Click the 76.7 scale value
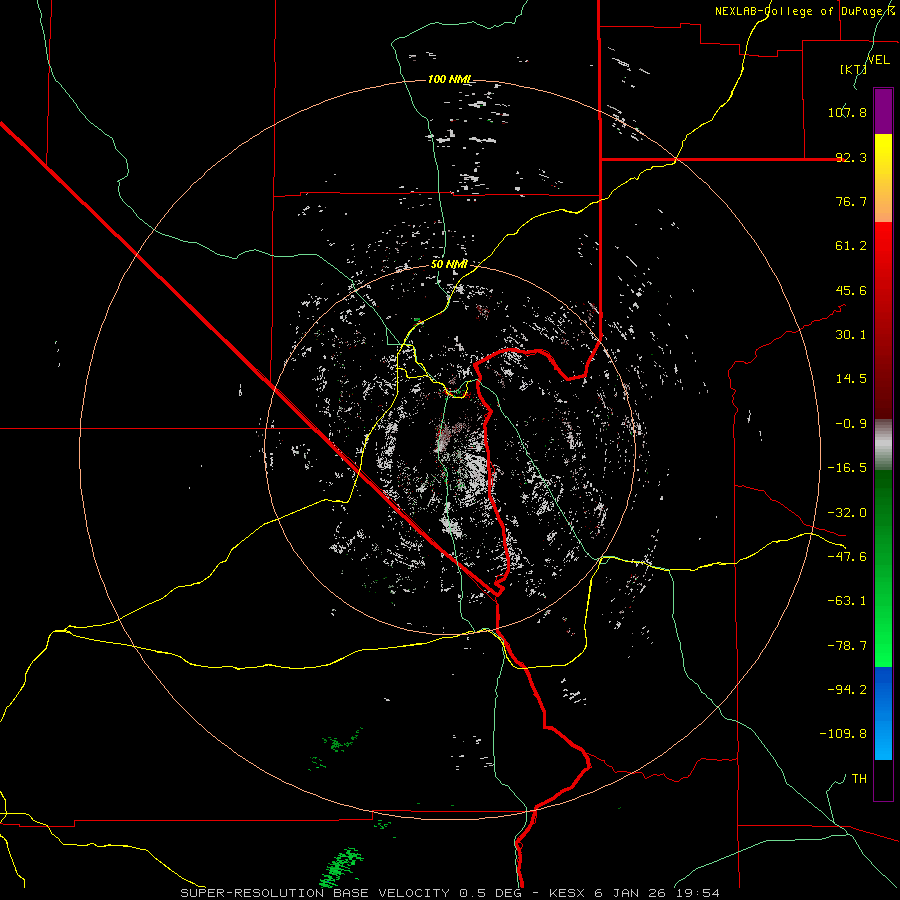The height and width of the screenshot is (900, 900). [851, 201]
